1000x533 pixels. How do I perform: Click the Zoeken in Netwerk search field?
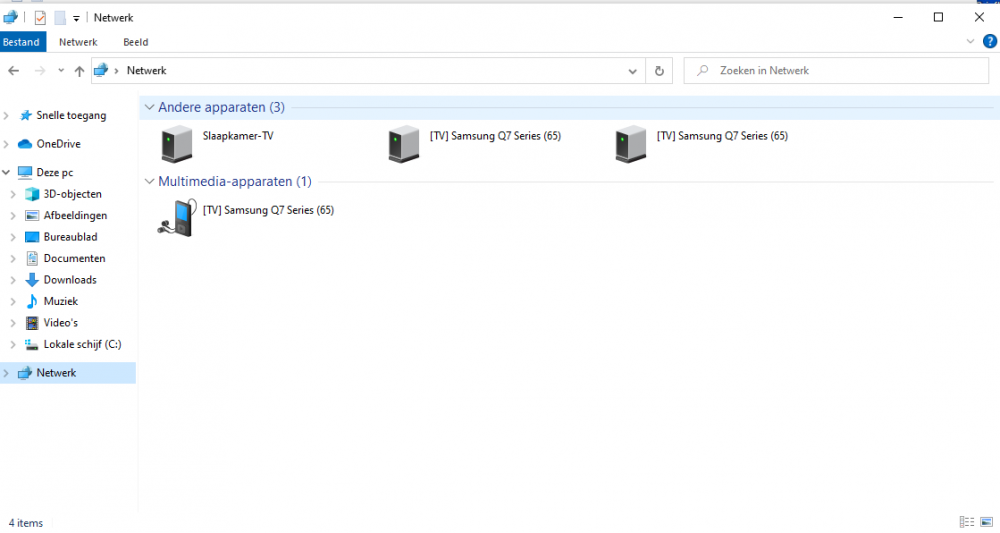836,71
